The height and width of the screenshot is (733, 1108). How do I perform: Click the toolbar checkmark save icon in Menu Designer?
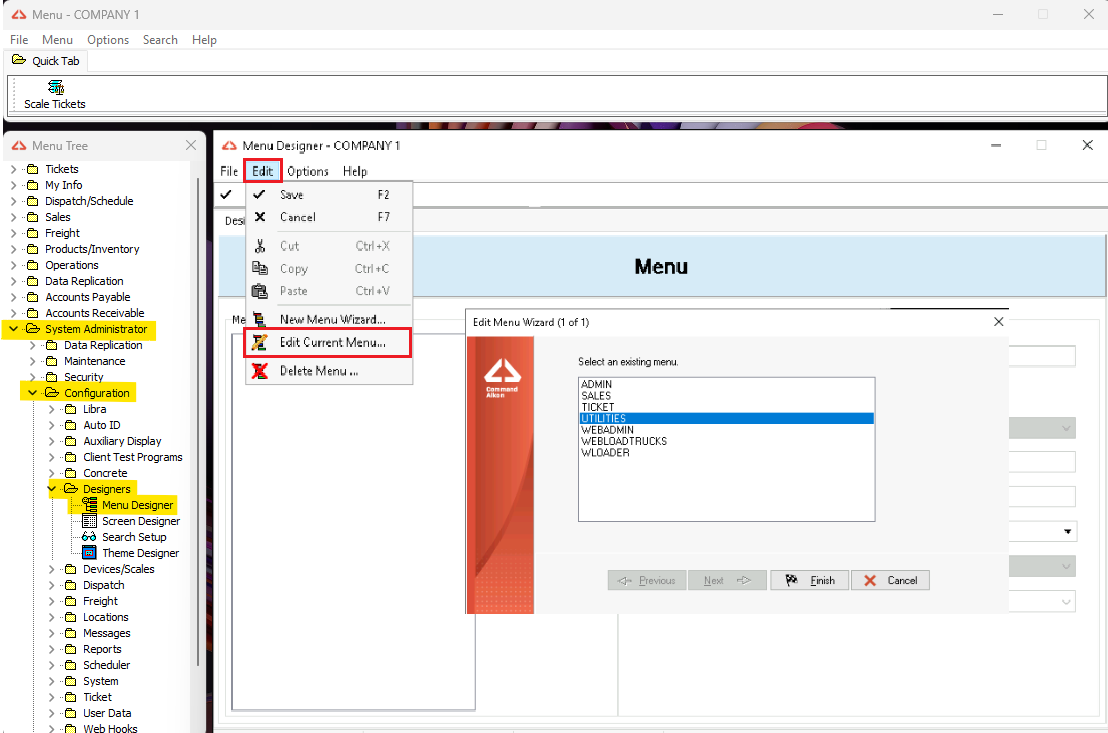click(226, 194)
